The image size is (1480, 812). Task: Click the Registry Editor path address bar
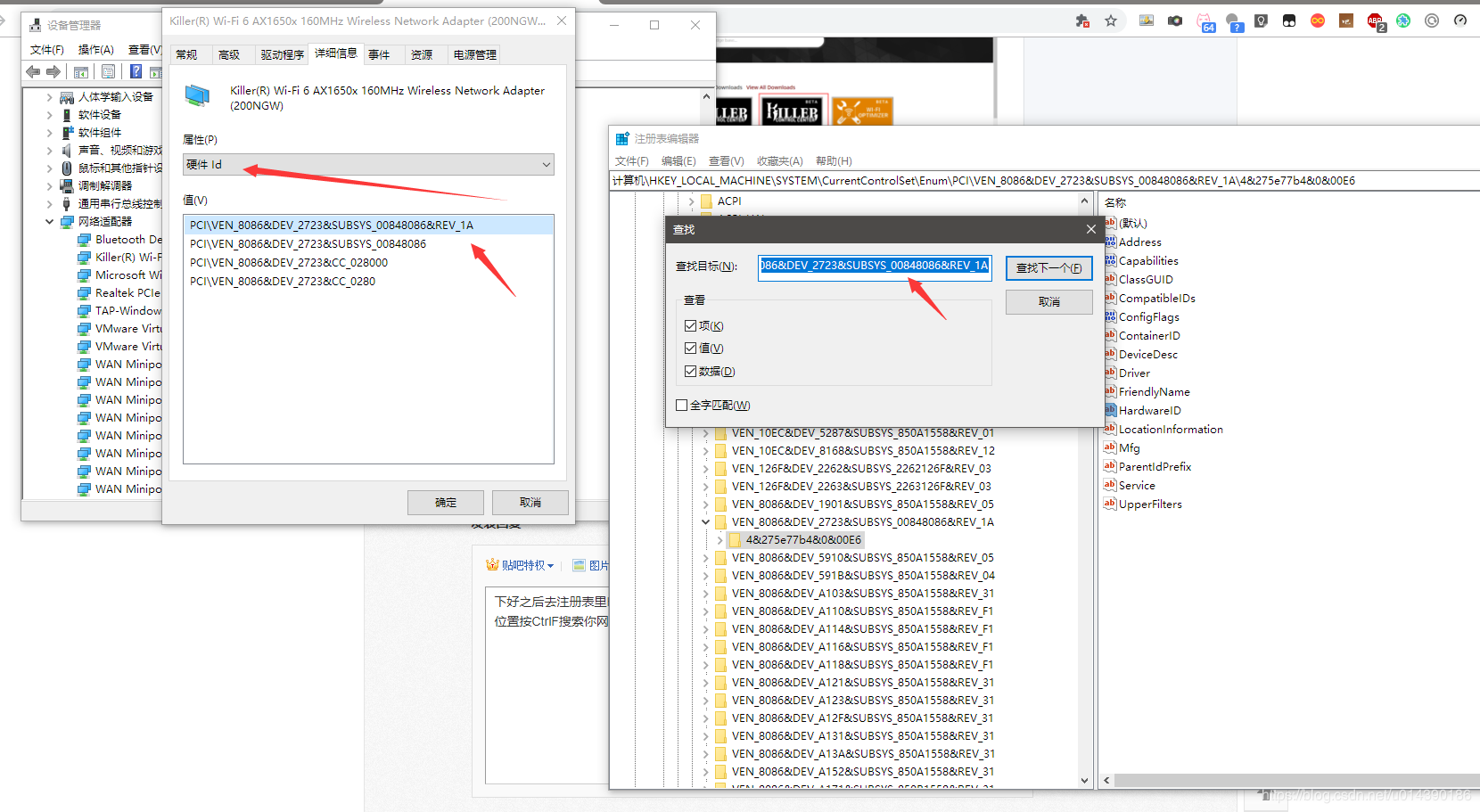tap(1043, 180)
